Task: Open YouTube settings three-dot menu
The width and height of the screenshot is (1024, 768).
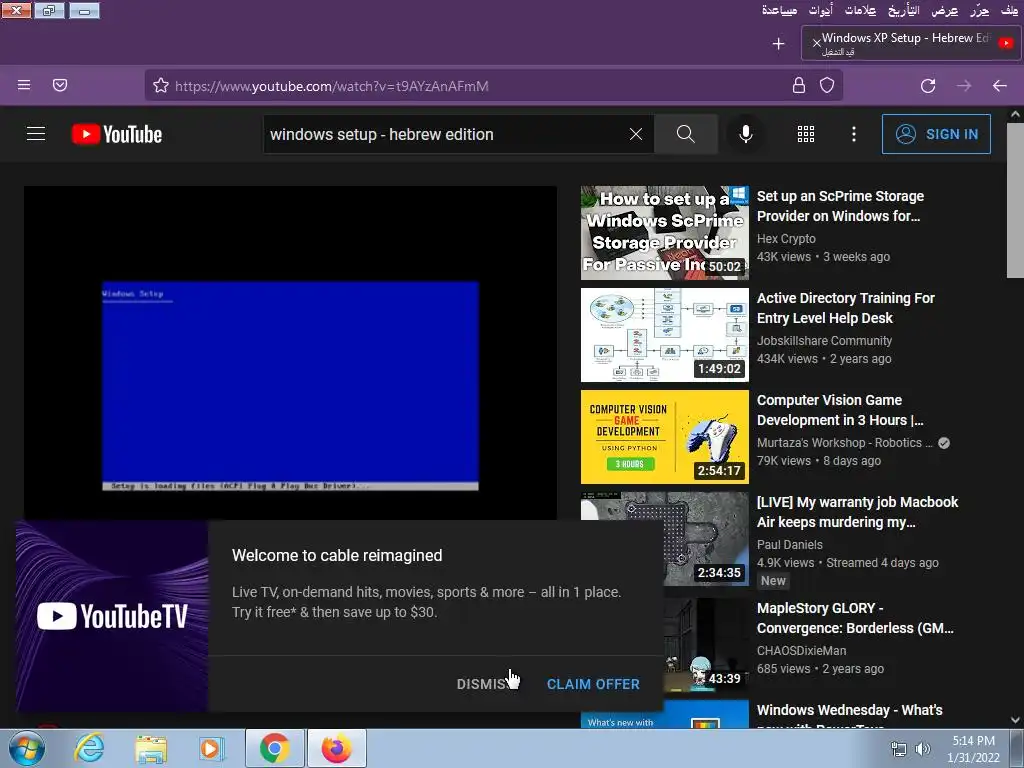Action: pyautogui.click(x=854, y=134)
